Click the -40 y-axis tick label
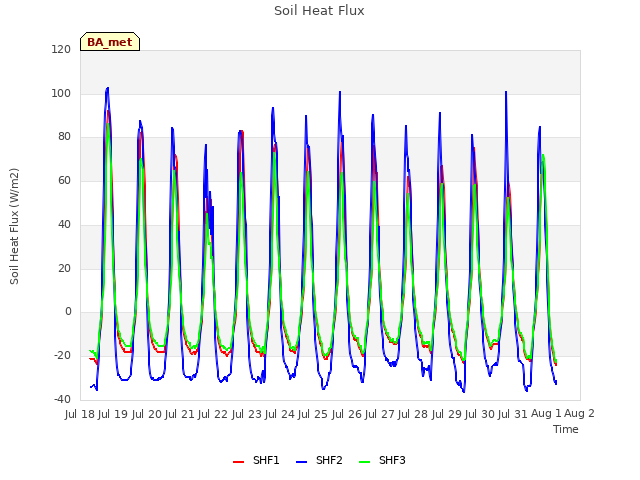Viewport: 640px width, 480px height. tap(62, 400)
